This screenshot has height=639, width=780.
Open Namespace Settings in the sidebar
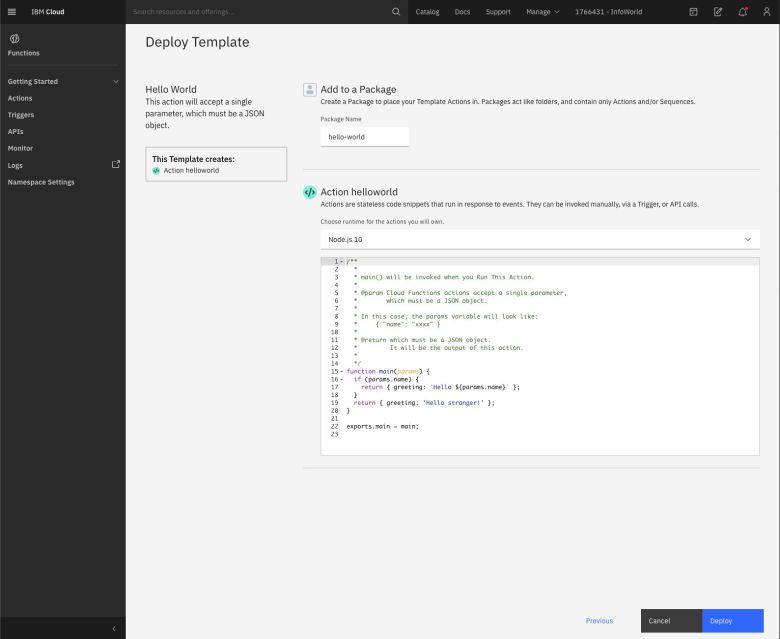[x=41, y=182]
